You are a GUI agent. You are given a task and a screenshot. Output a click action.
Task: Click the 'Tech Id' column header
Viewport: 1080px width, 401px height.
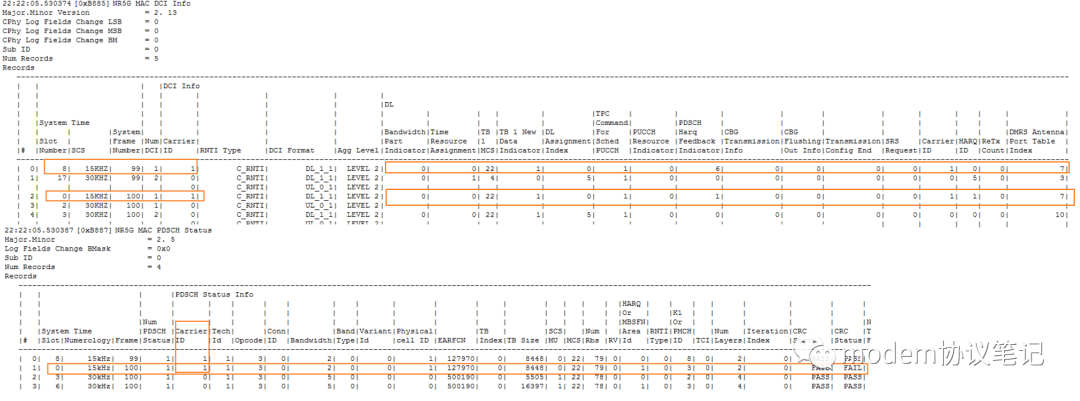click(221, 336)
